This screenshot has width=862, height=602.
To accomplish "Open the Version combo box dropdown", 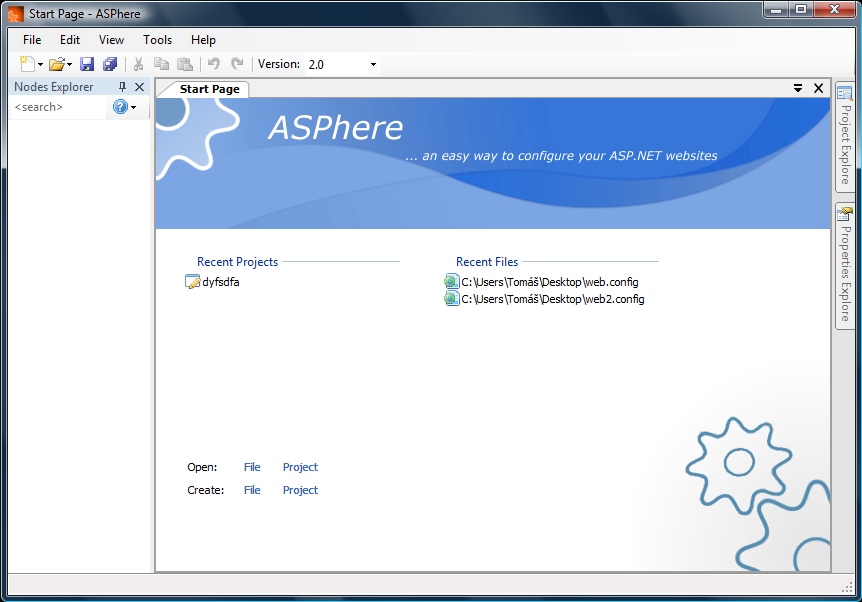I will [373, 64].
